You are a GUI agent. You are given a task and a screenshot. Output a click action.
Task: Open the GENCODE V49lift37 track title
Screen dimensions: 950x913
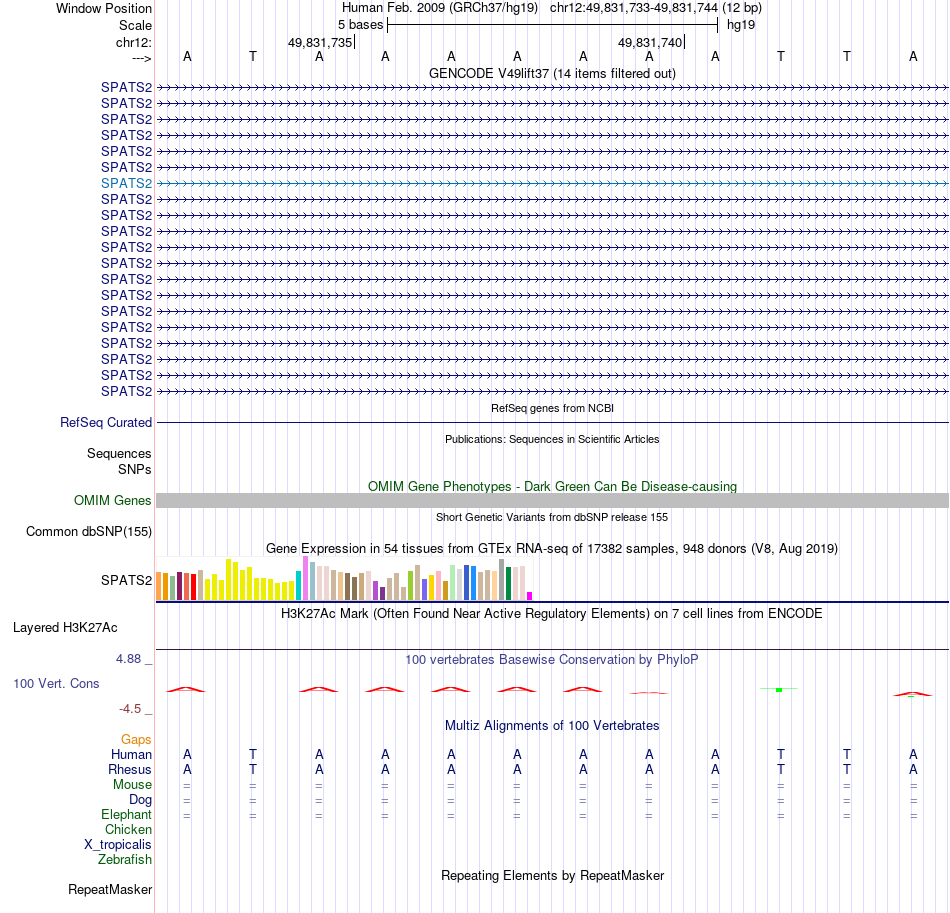tap(552, 73)
